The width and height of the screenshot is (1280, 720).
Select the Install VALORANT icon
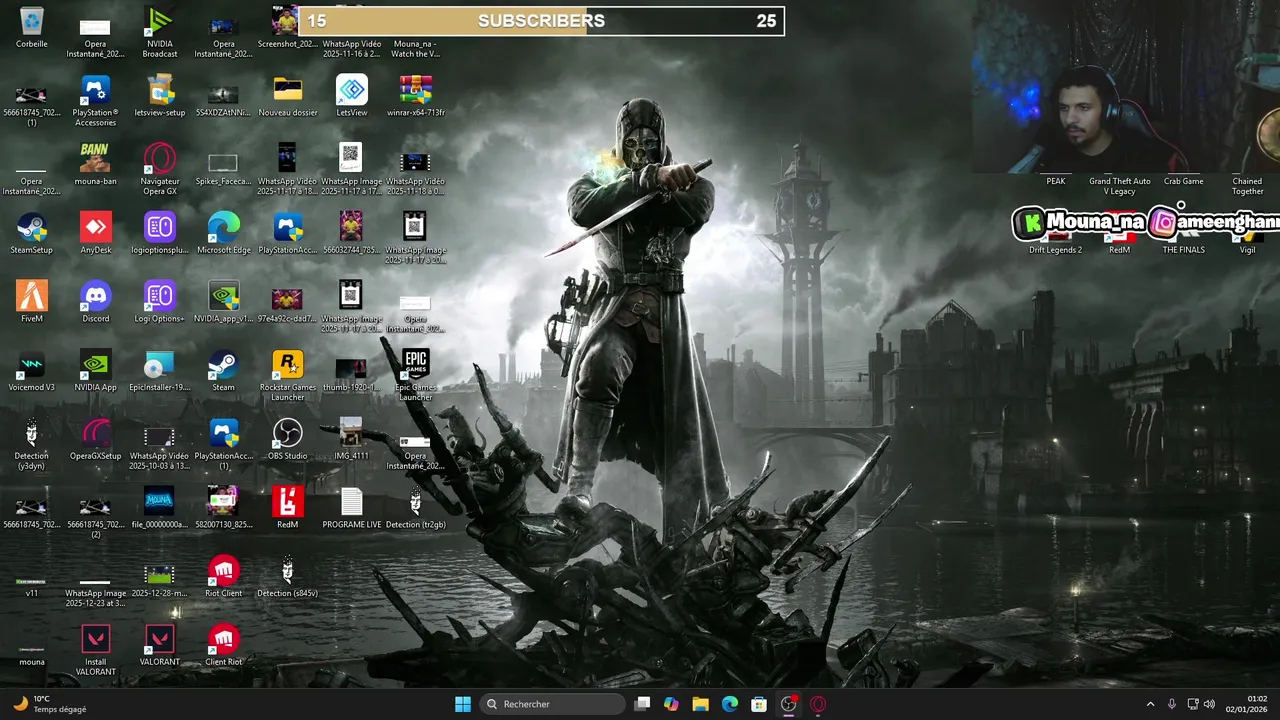pos(95,650)
